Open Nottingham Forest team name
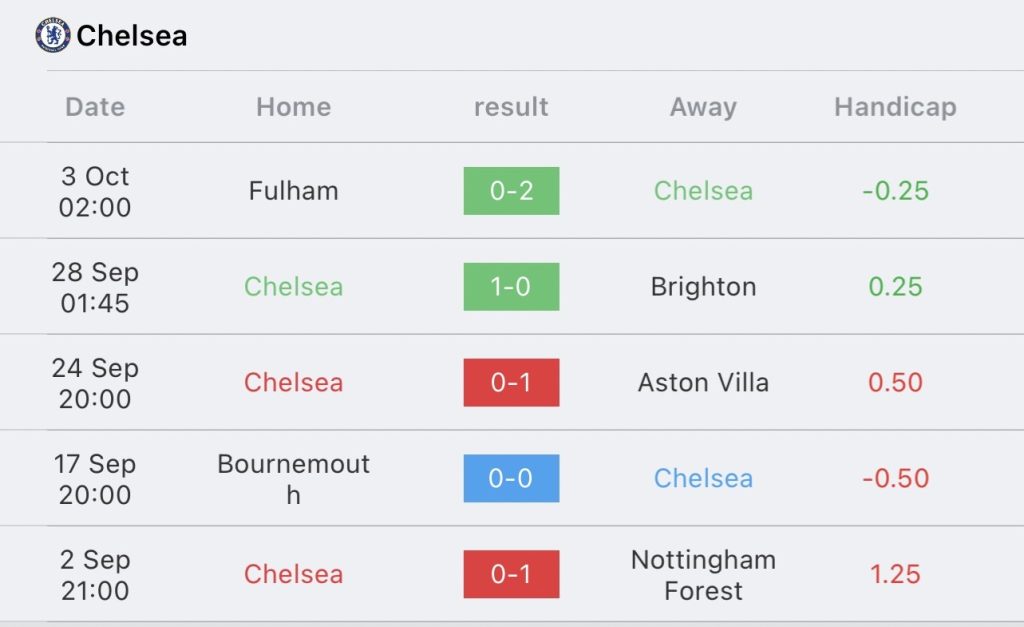Screen dimensions: 1024x627 pos(703,575)
